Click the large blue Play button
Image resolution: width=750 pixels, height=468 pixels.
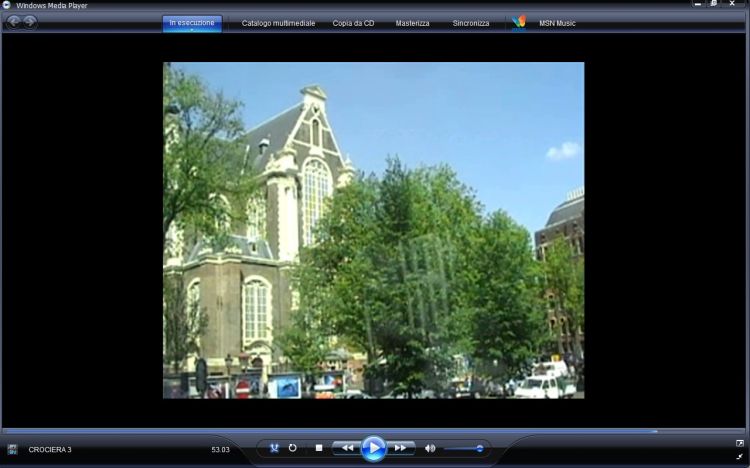[x=373, y=448]
